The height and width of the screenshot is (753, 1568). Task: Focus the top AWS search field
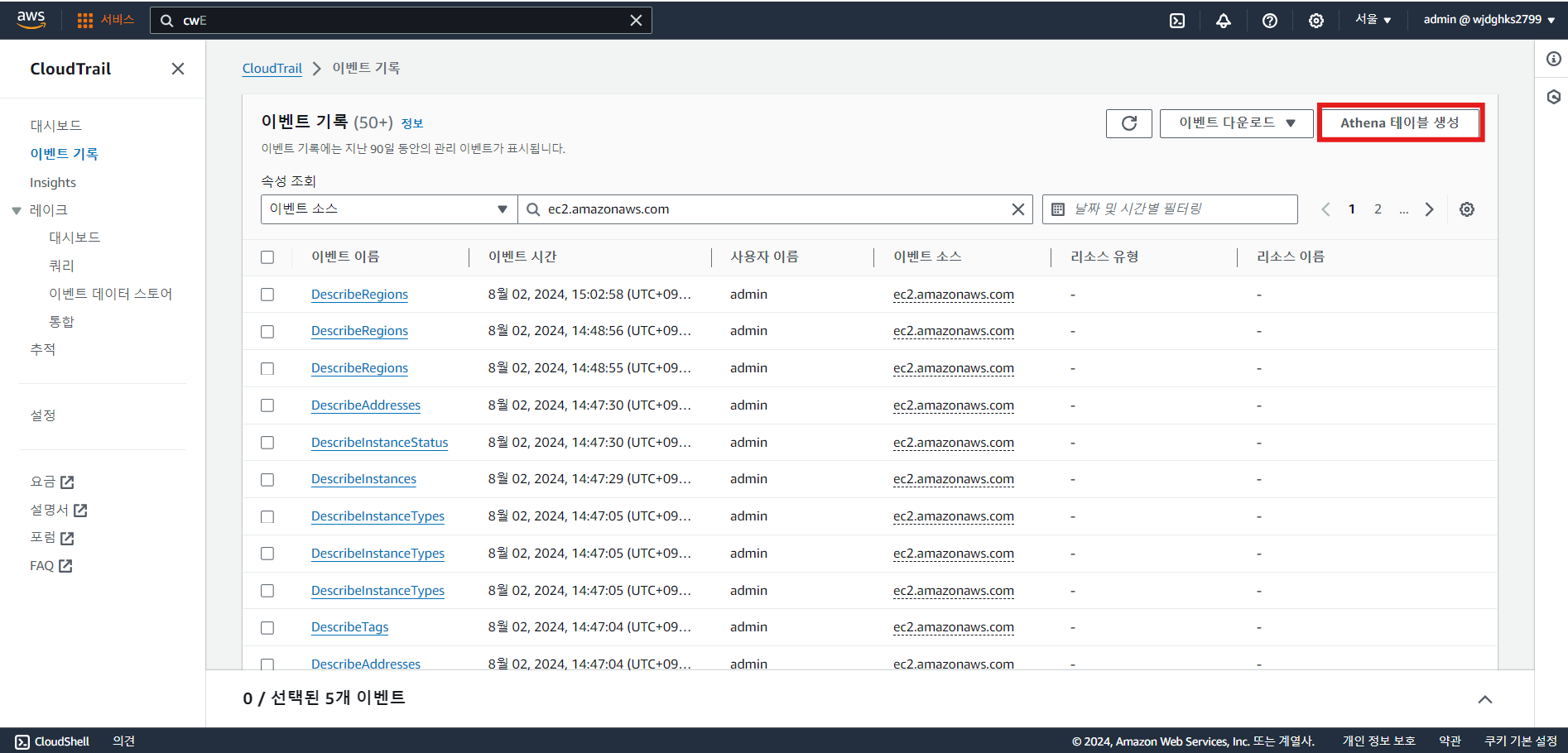401,21
